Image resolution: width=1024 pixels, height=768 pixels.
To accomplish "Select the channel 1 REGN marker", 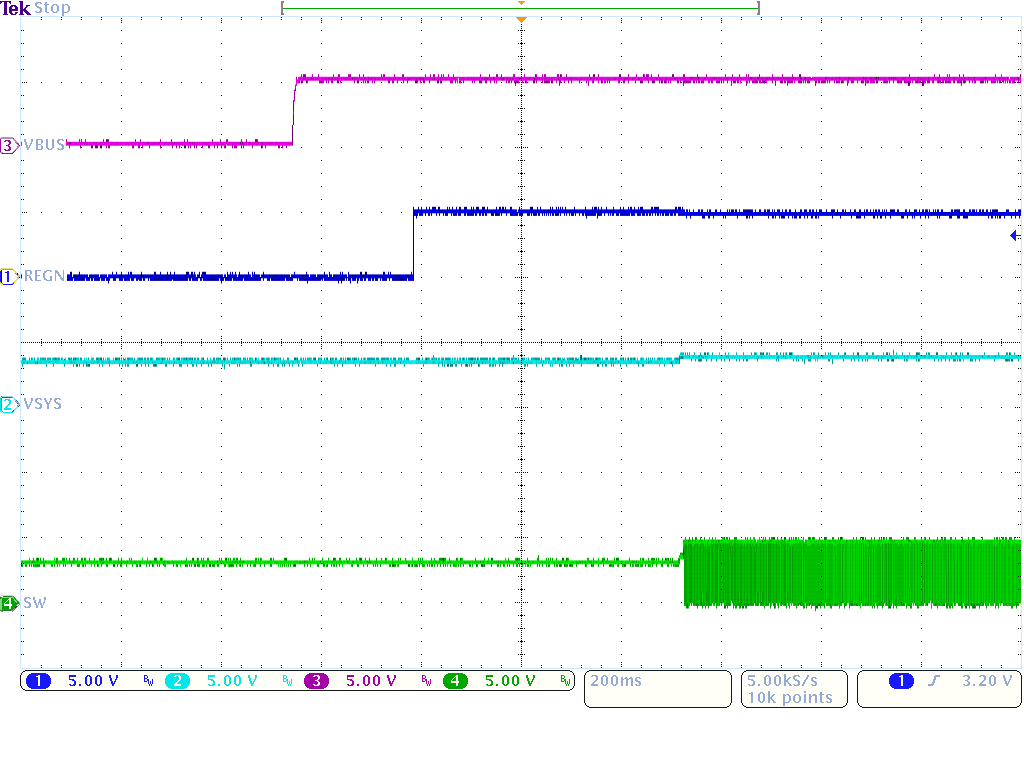I will 8,276.
